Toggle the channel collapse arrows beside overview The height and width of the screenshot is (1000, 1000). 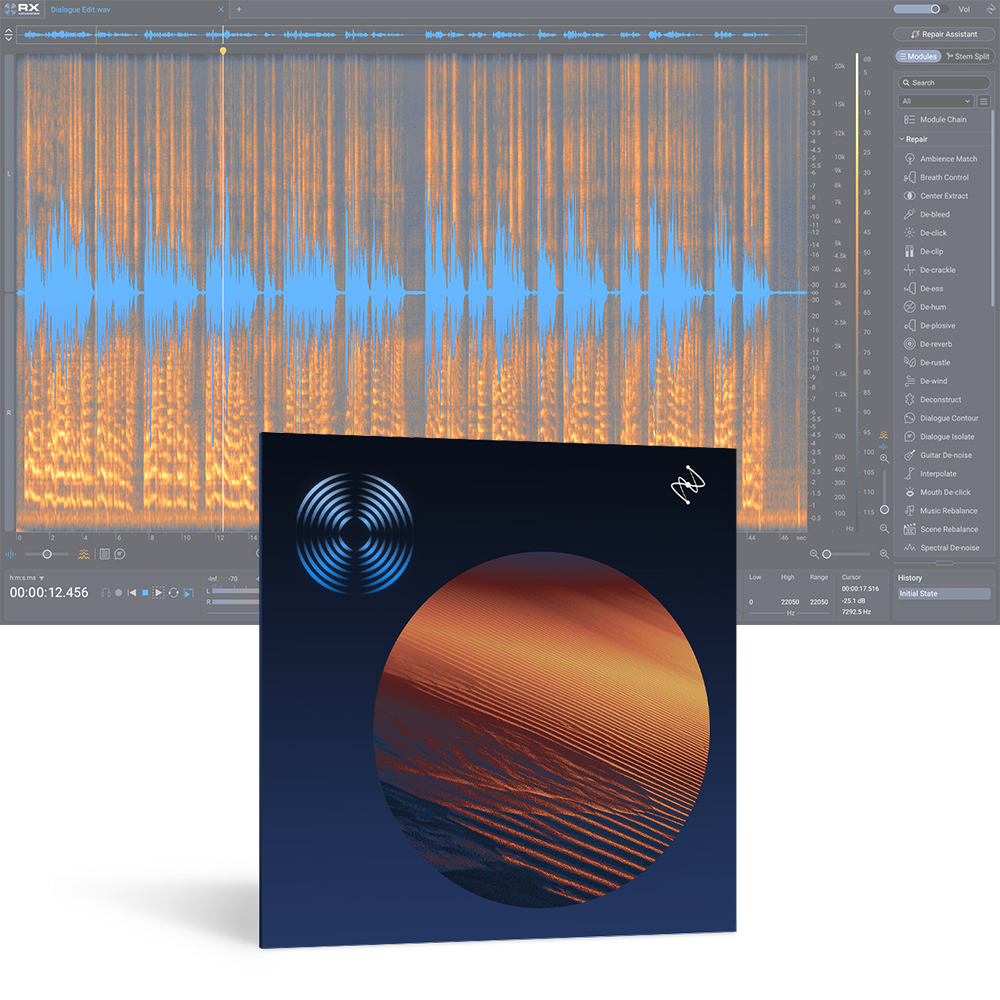pyautogui.click(x=8, y=34)
